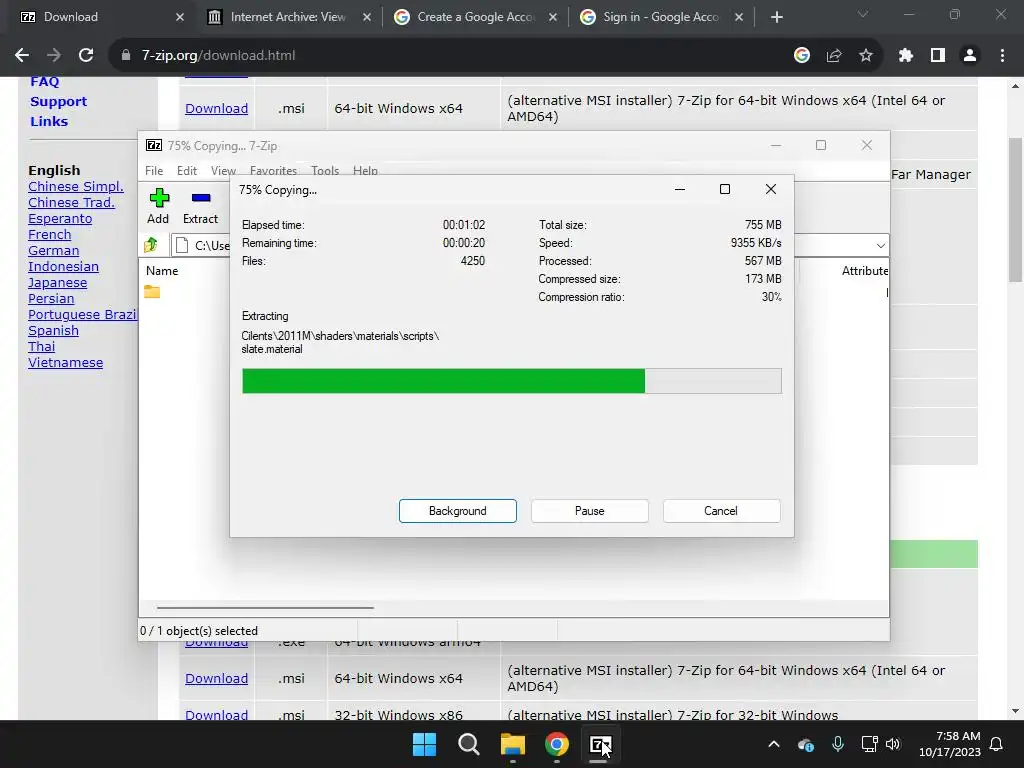Open File Explorer from taskbar
Image resolution: width=1024 pixels, height=768 pixels.
tap(513, 744)
